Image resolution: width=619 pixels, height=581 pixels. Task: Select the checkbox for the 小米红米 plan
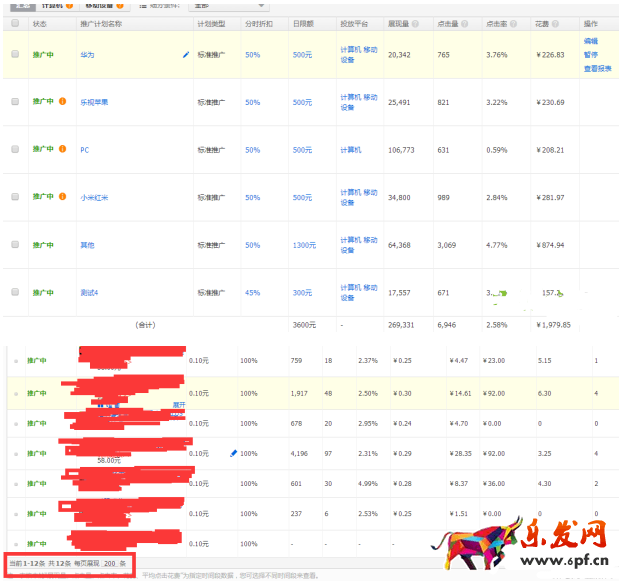tap(15, 197)
